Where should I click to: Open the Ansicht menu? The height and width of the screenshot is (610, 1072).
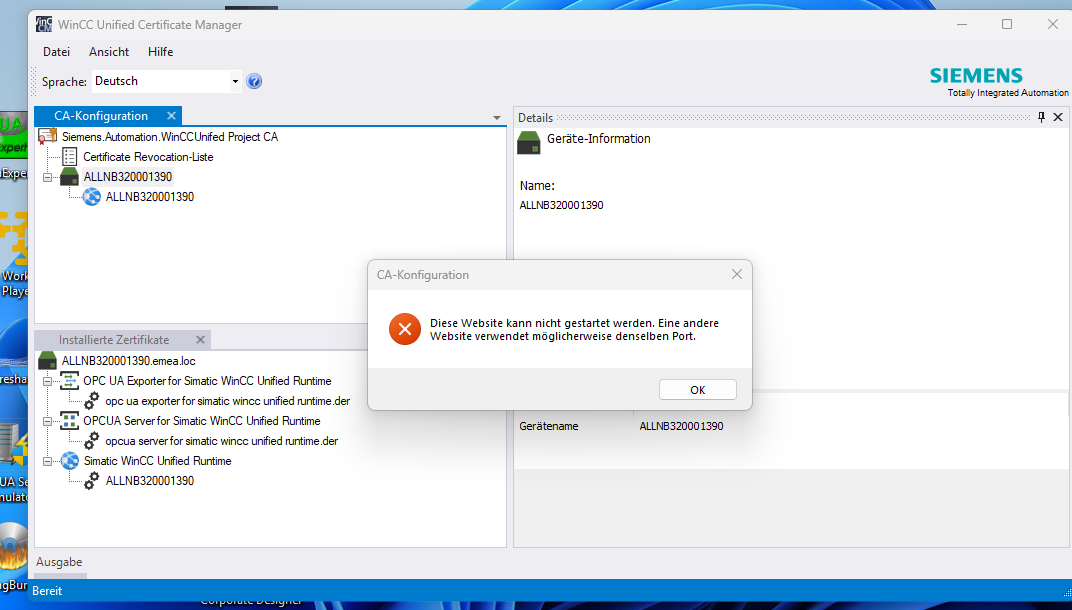[x=109, y=52]
